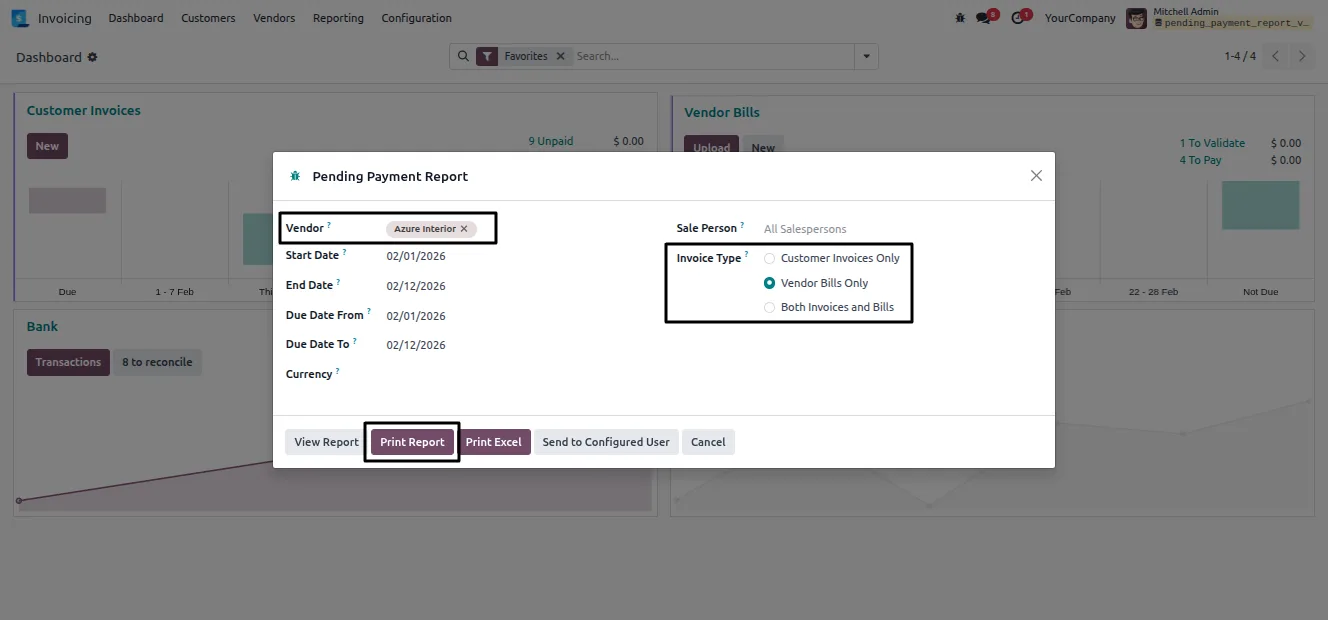Open the Bank card title
The width and height of the screenshot is (1328, 620).
tap(42, 327)
